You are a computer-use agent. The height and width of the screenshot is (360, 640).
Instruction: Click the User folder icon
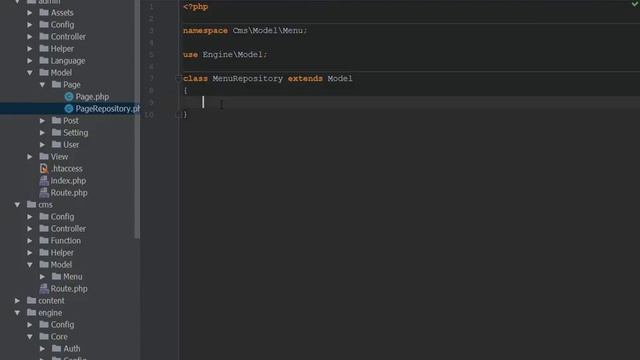(x=57, y=144)
